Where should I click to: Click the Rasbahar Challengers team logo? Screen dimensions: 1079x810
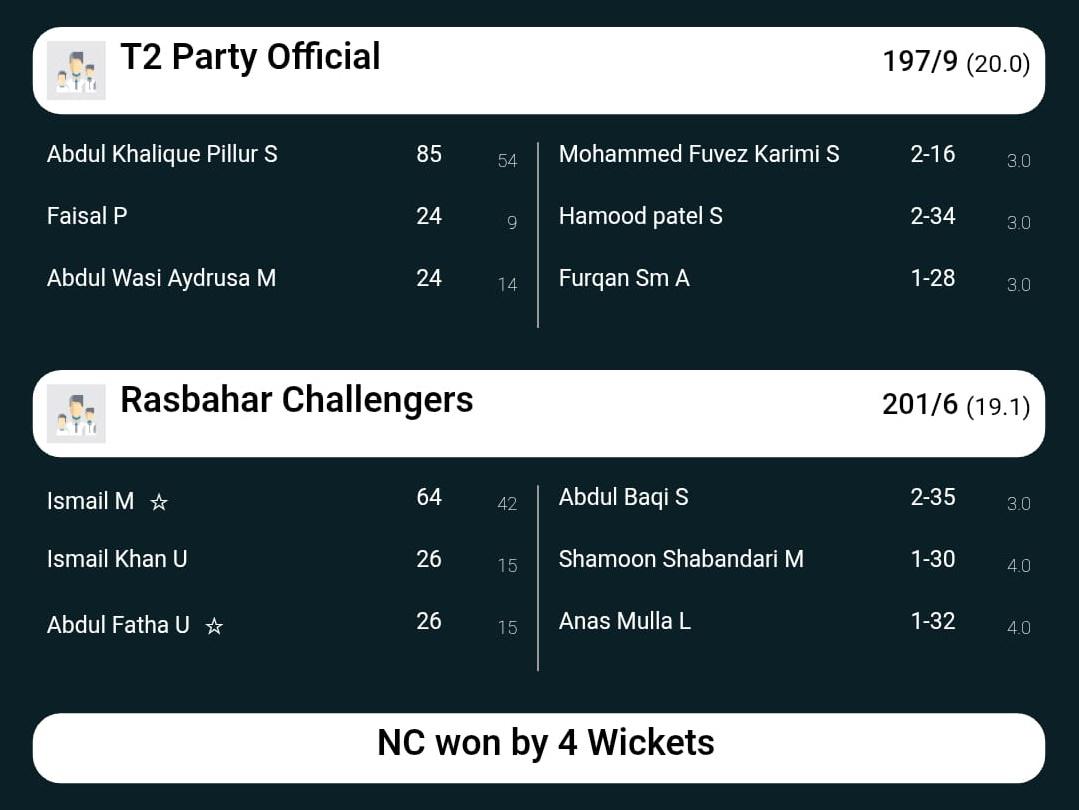click(x=76, y=414)
